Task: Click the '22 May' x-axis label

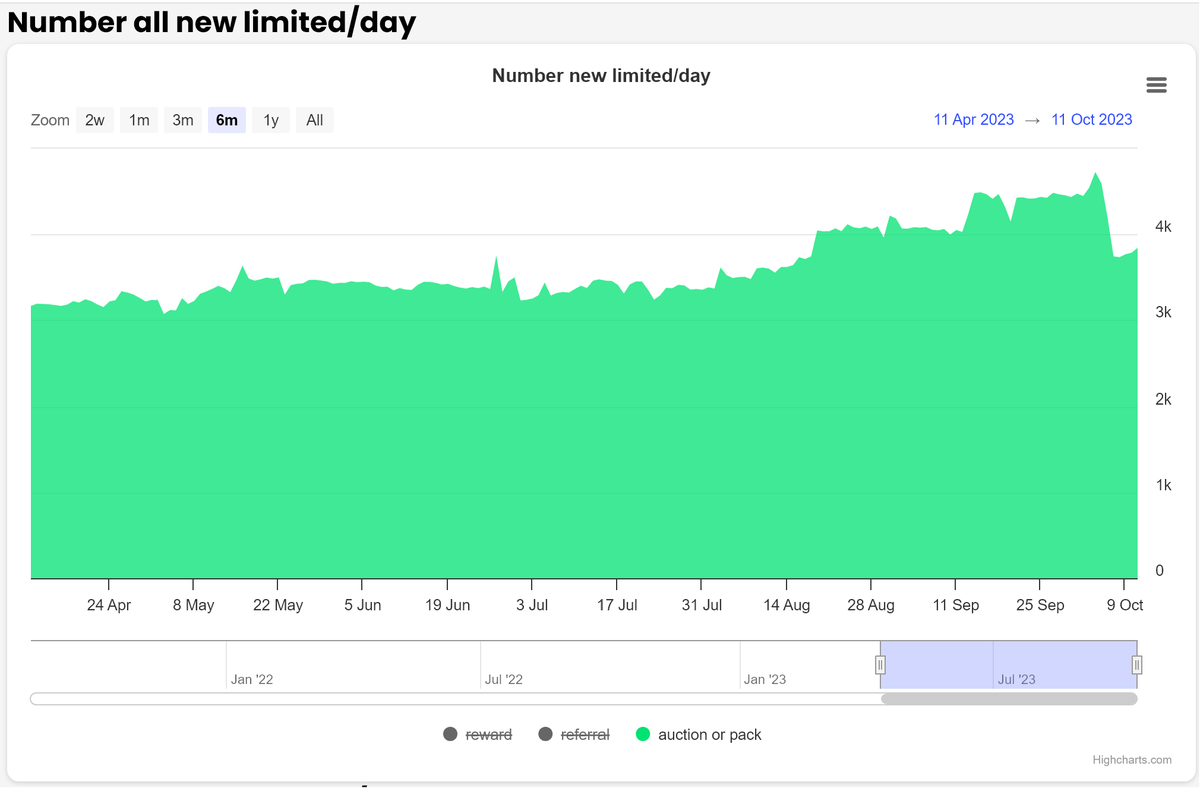Action: point(278,605)
